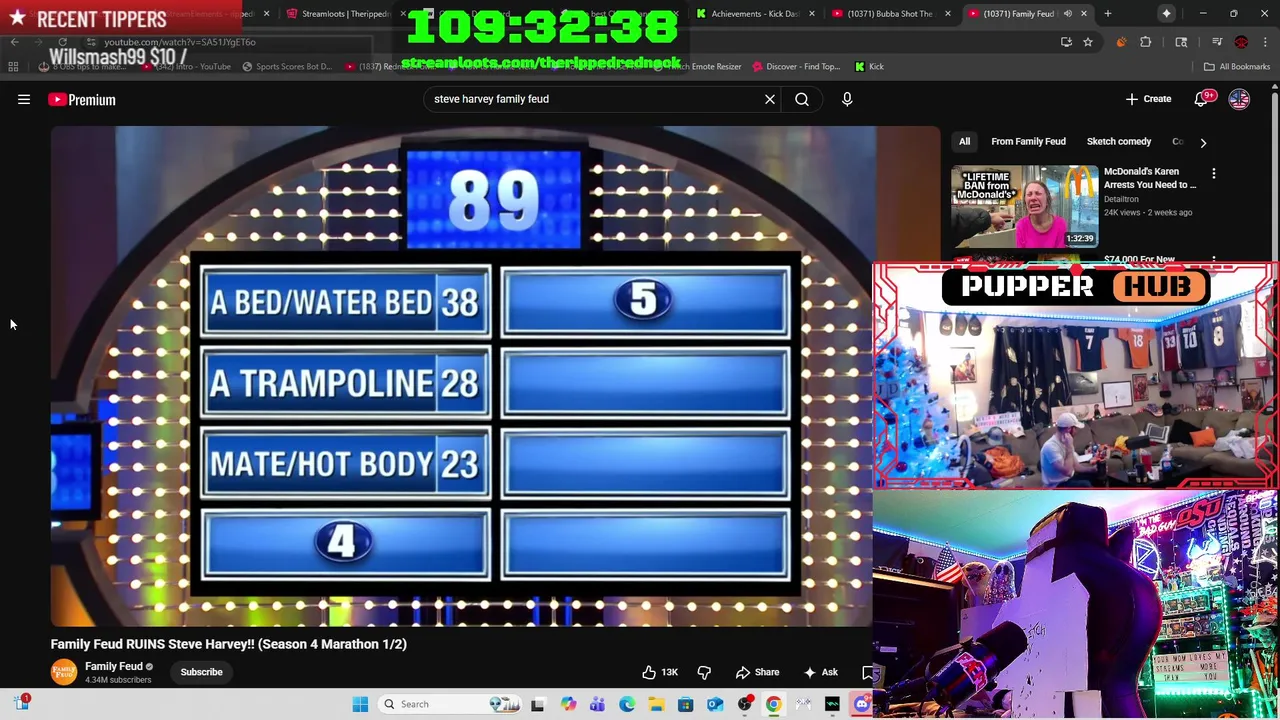Open the Family Feud channel avatar

click(x=64, y=672)
